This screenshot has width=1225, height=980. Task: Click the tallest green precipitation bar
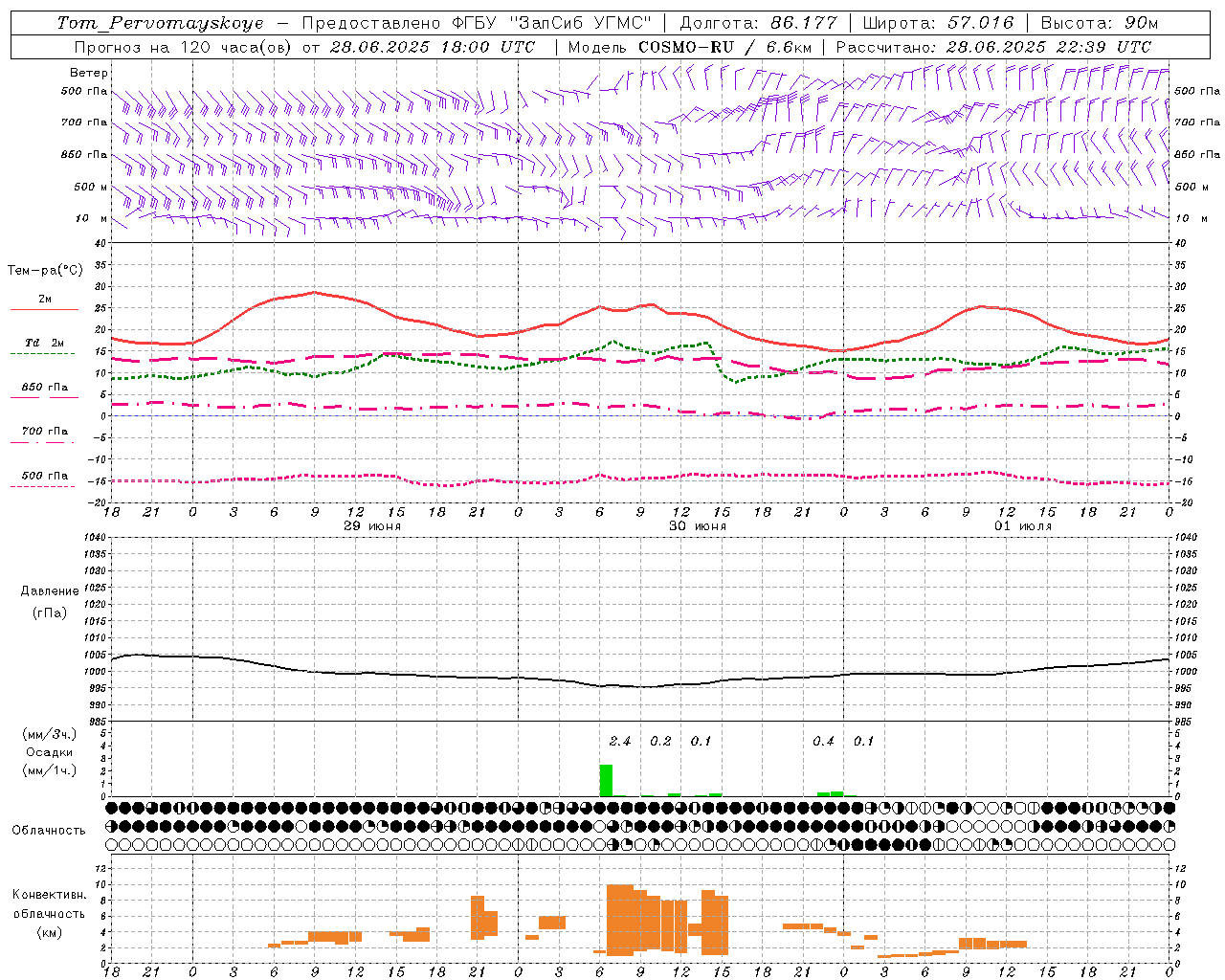(606, 780)
